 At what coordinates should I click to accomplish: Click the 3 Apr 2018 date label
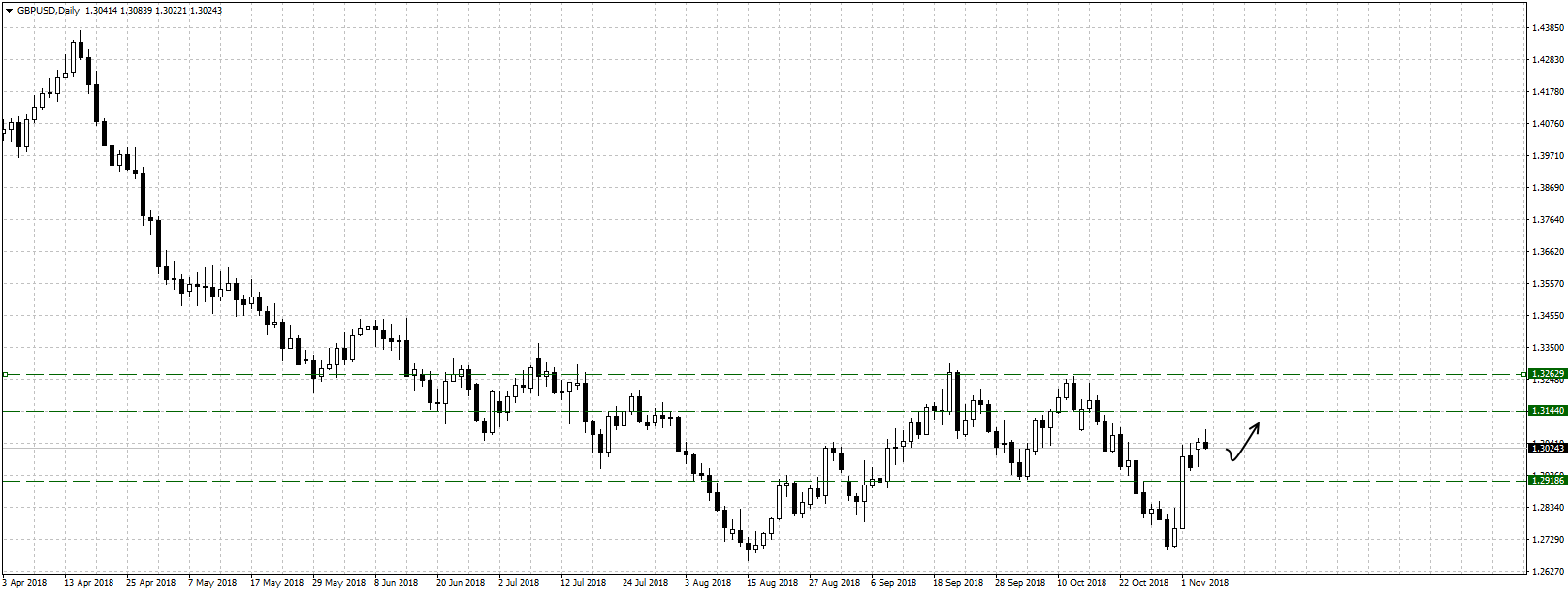point(24,583)
